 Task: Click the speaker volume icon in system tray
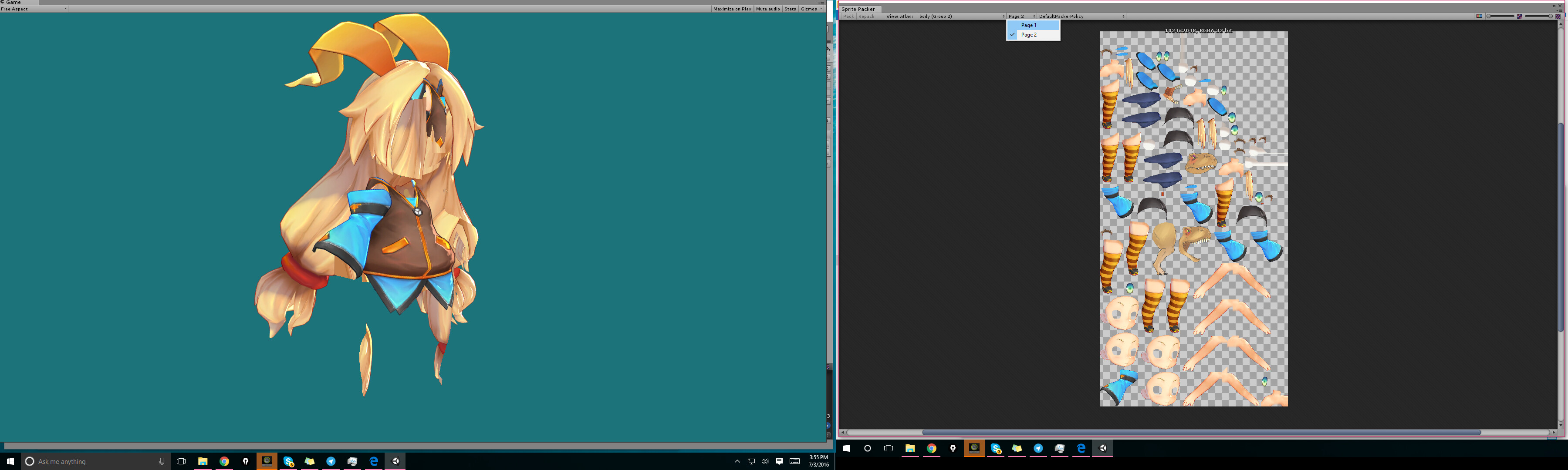point(765,461)
